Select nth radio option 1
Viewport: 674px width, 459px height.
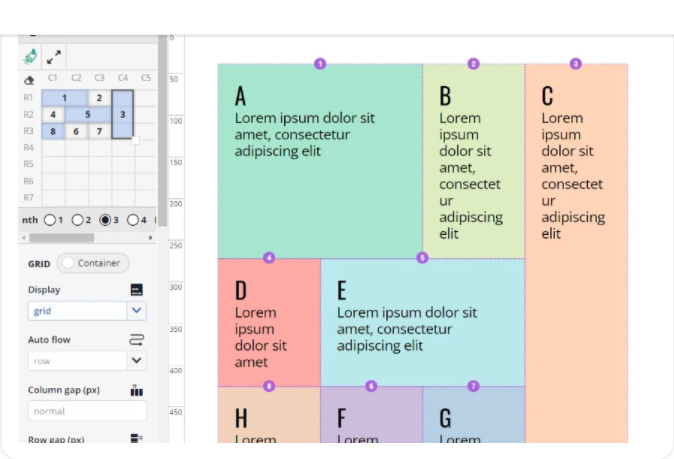pyautogui.click(x=50, y=220)
